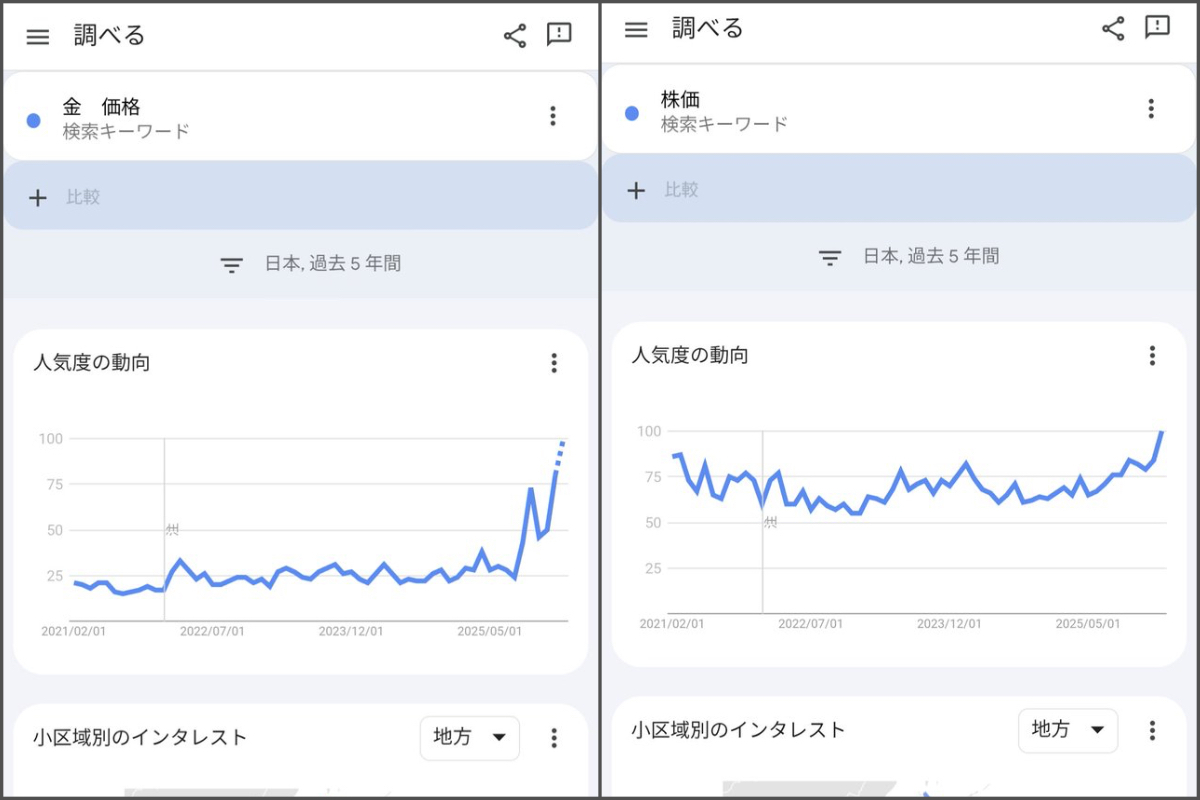The width and height of the screenshot is (1200, 800).
Task: Tap share icon above the 株価 keyword
Action: point(1113,29)
